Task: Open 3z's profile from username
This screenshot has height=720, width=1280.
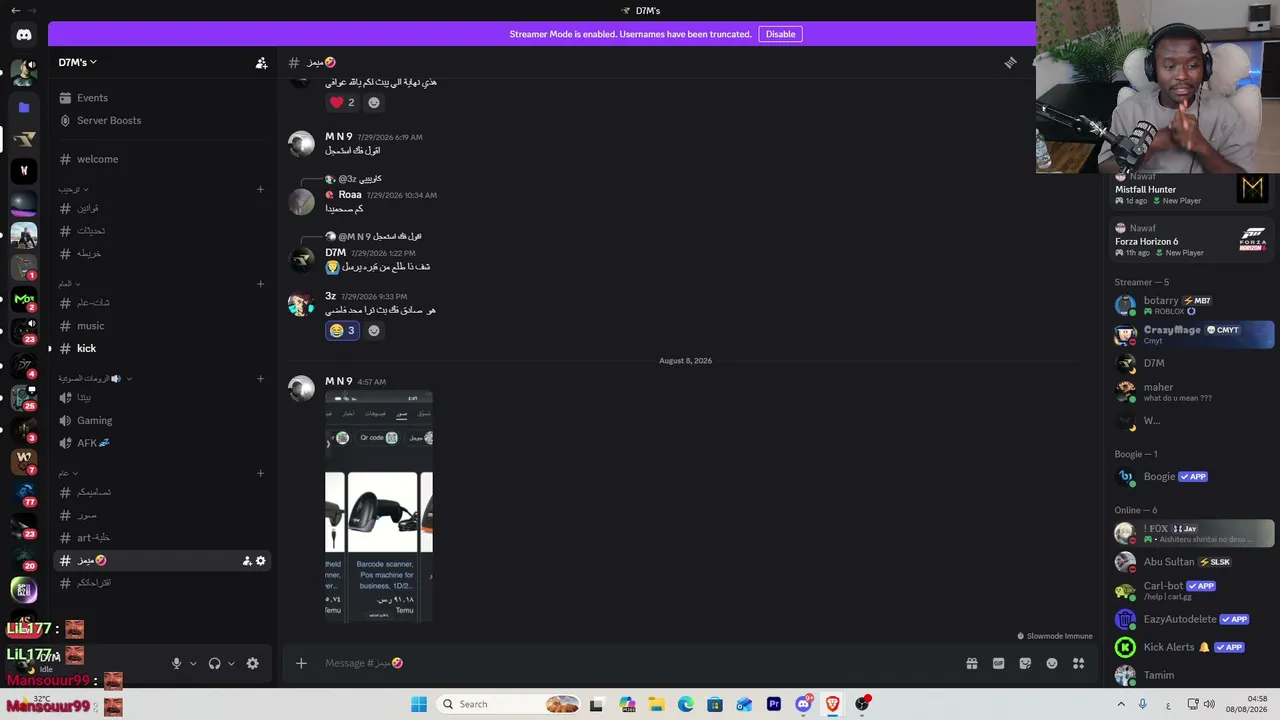Action: point(330,297)
